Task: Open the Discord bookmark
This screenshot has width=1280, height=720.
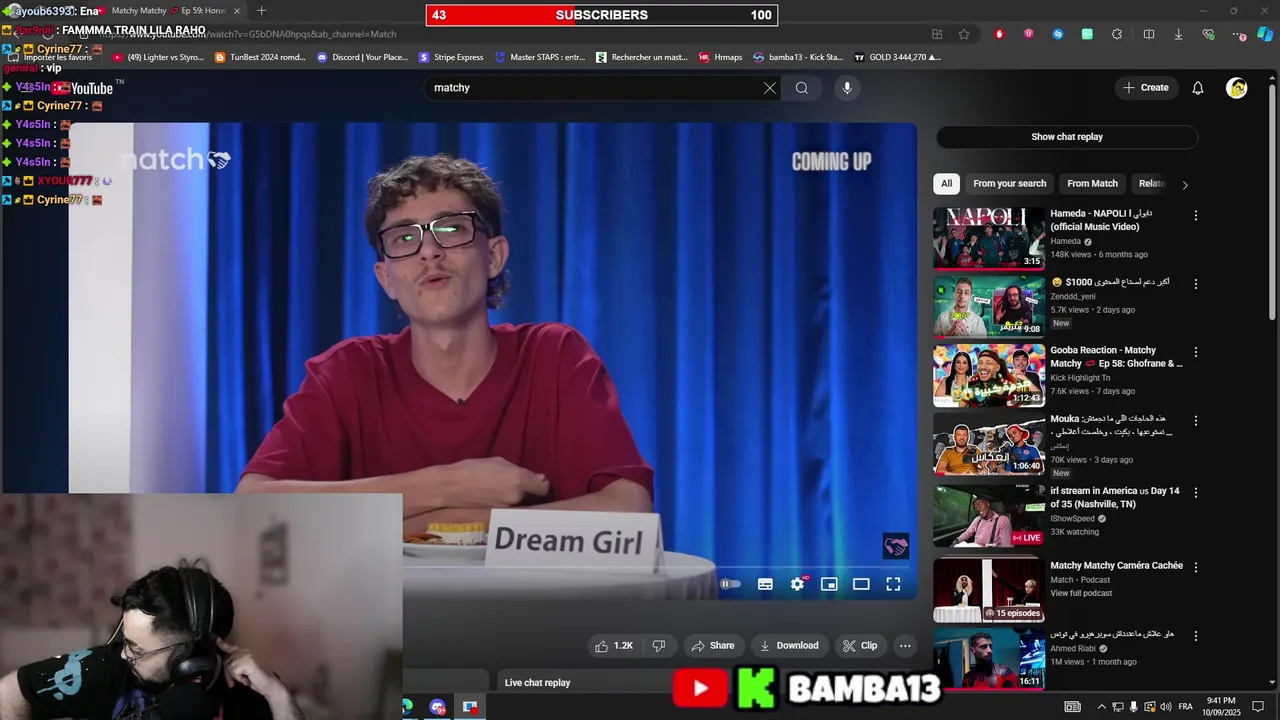Action: (x=362, y=57)
